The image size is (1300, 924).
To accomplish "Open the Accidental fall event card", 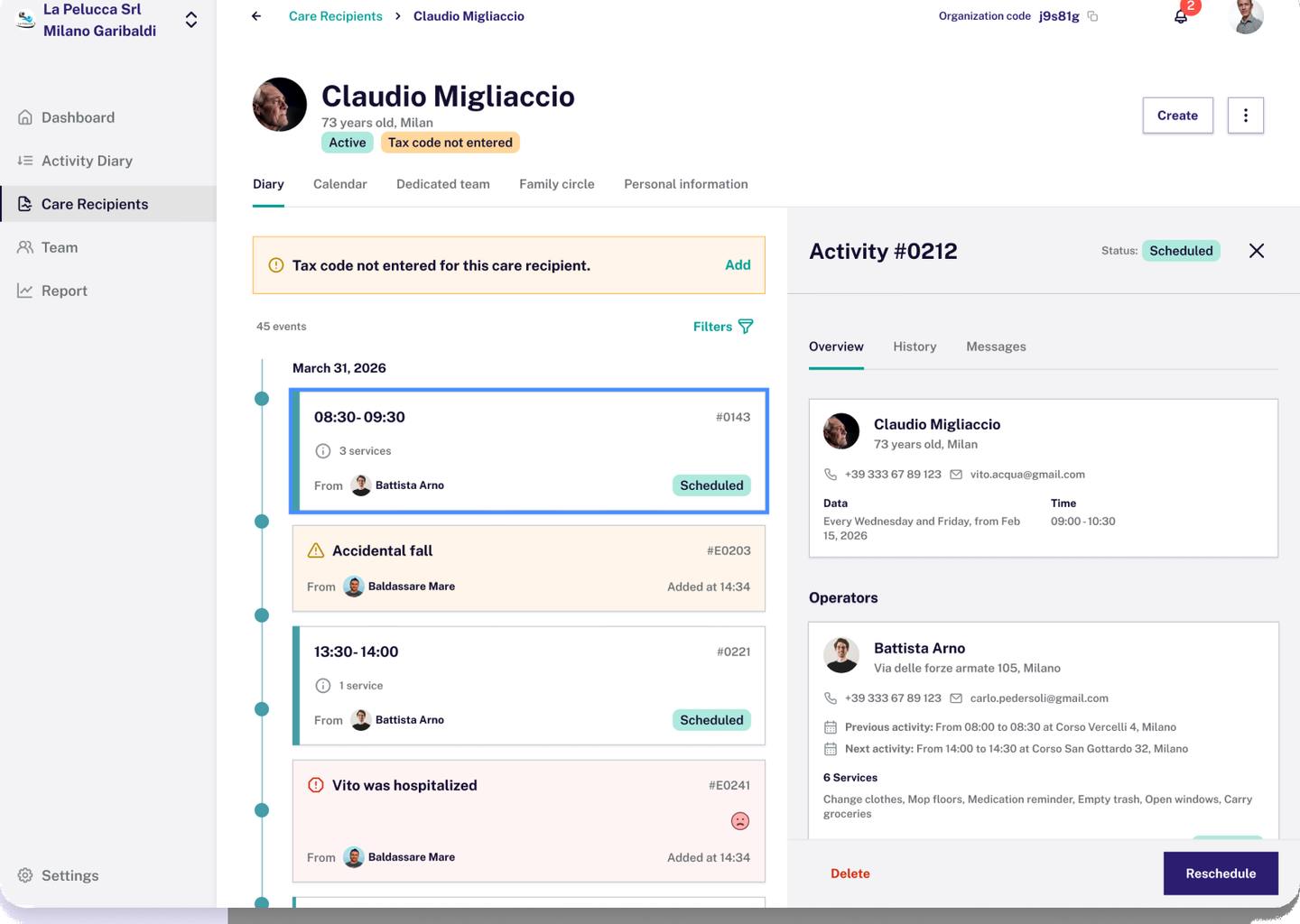I will pyautogui.click(x=529, y=568).
